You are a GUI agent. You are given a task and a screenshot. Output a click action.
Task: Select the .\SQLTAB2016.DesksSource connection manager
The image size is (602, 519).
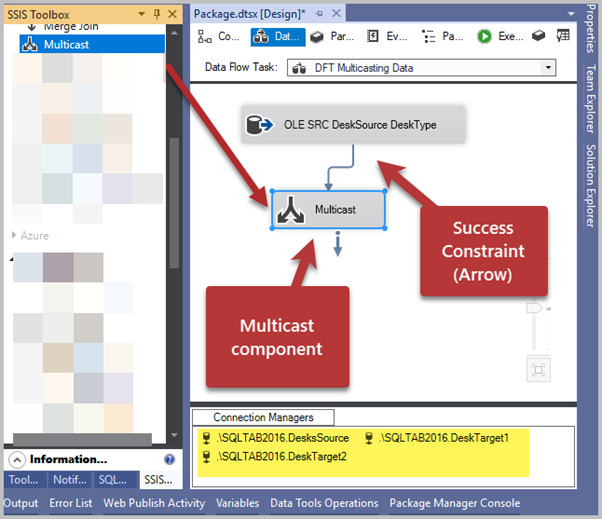coord(276,438)
